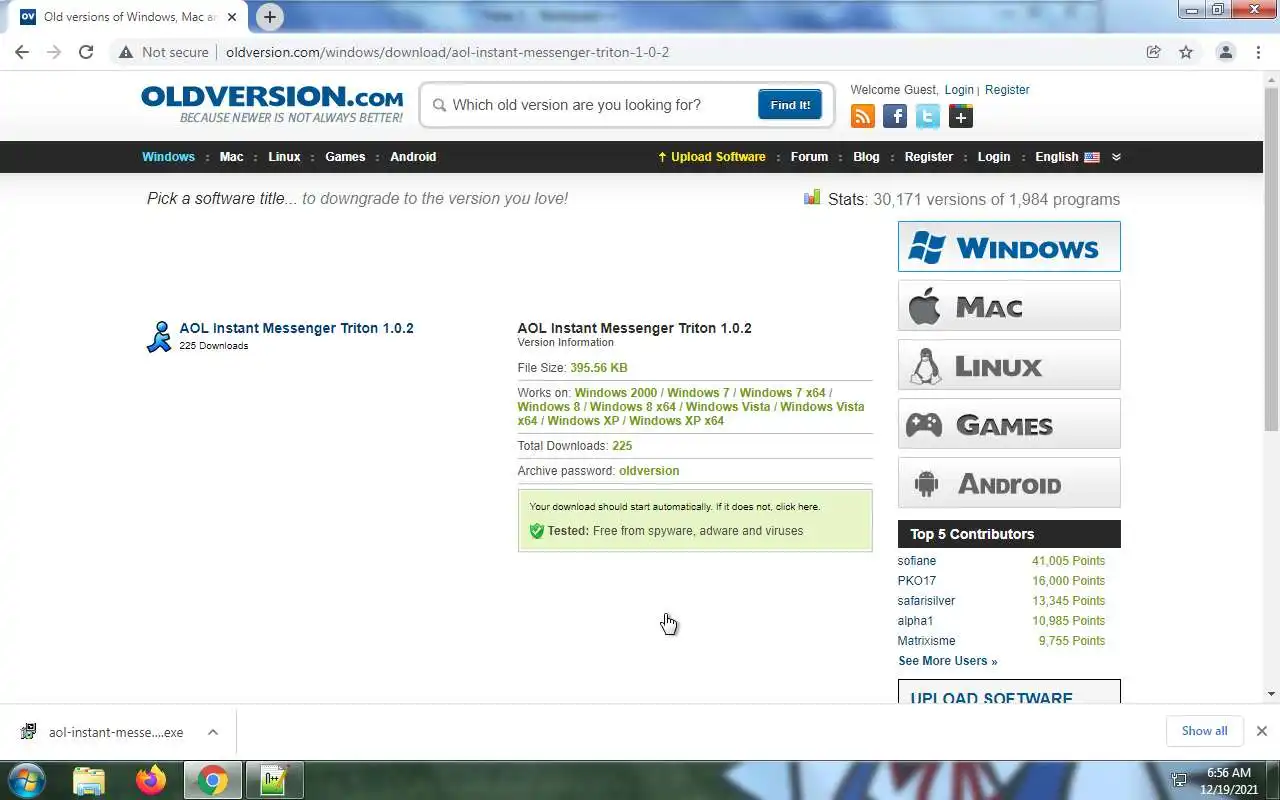Image resolution: width=1280 pixels, height=800 pixels.
Task: Select the Mac nav menu item
Action: [x=231, y=157]
